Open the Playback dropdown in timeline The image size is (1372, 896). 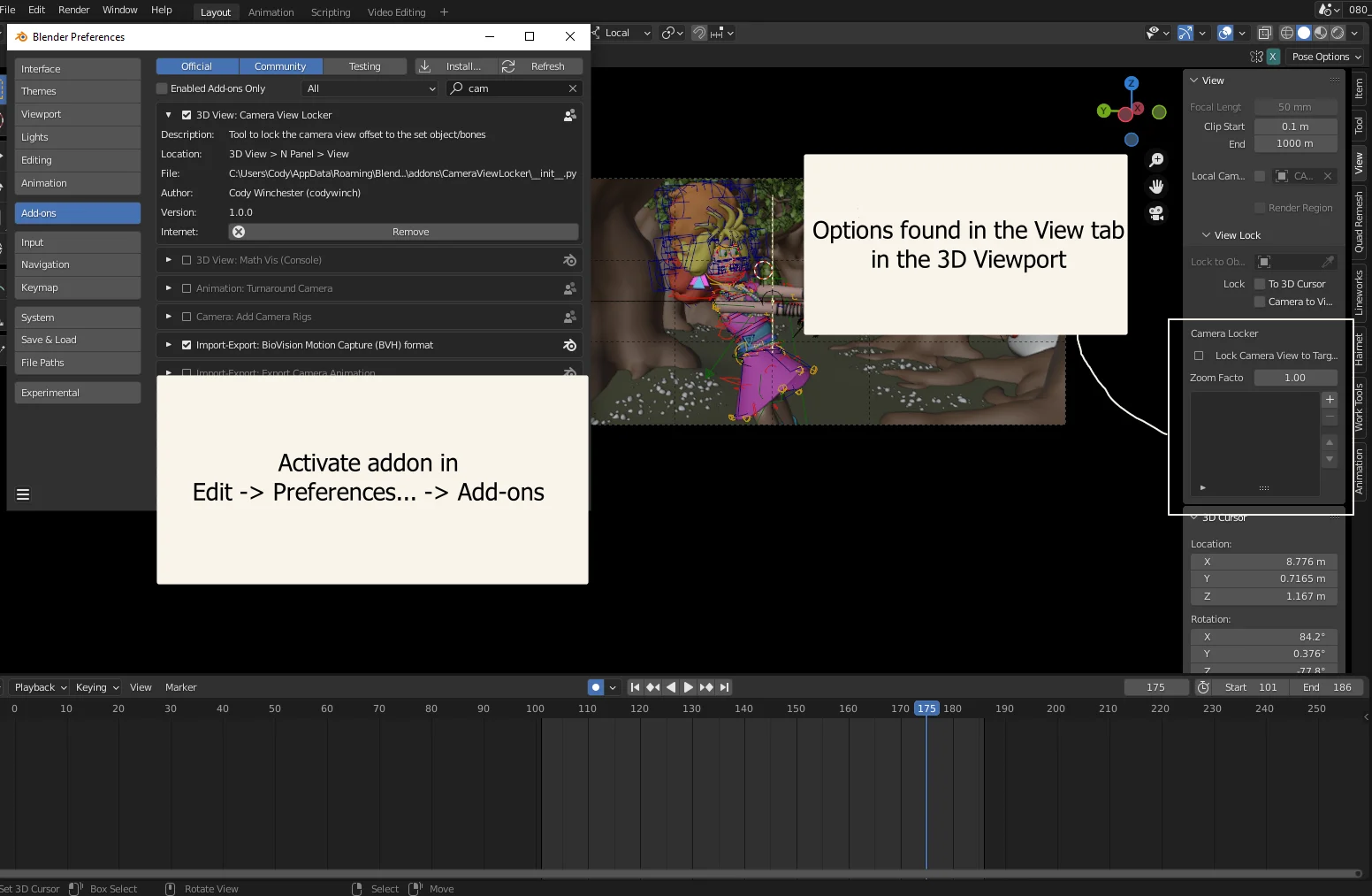point(40,687)
